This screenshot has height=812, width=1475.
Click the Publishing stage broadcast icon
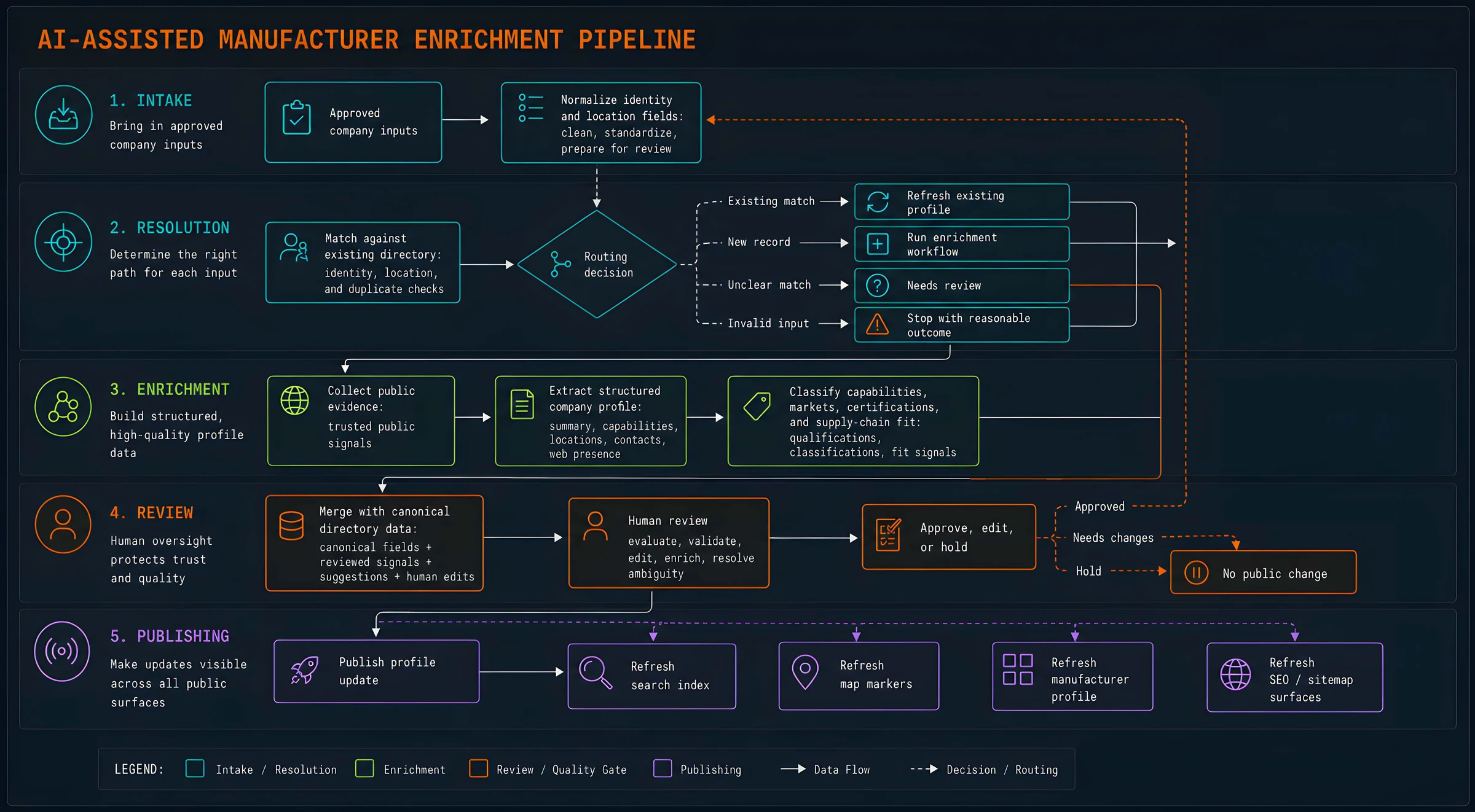pos(62,651)
